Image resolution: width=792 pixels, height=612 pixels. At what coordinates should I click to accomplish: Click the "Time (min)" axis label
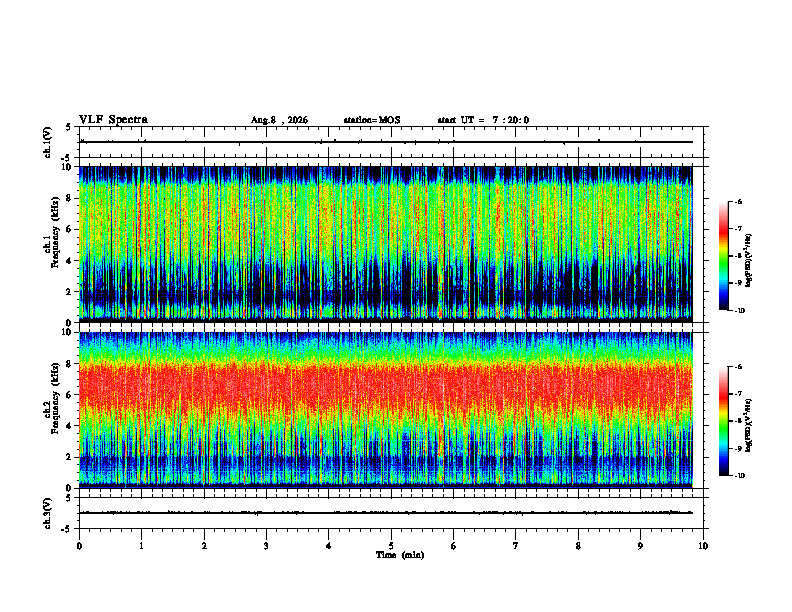pos(400,555)
